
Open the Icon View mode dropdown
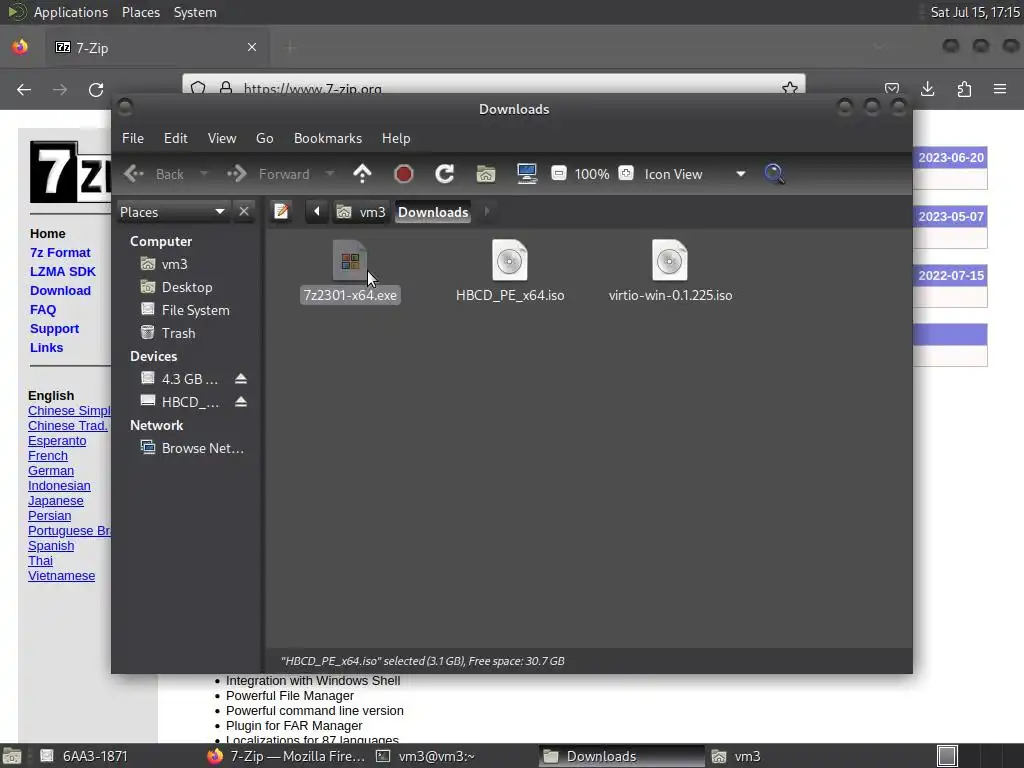click(x=694, y=174)
